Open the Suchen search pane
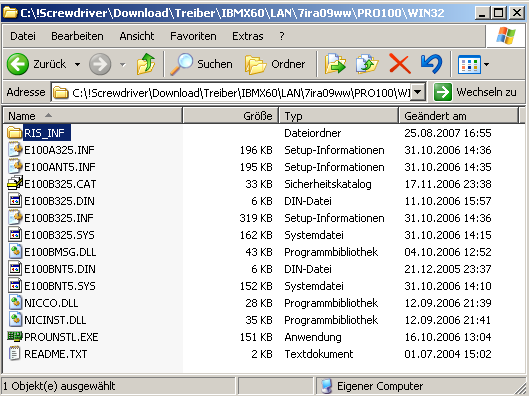 point(201,64)
